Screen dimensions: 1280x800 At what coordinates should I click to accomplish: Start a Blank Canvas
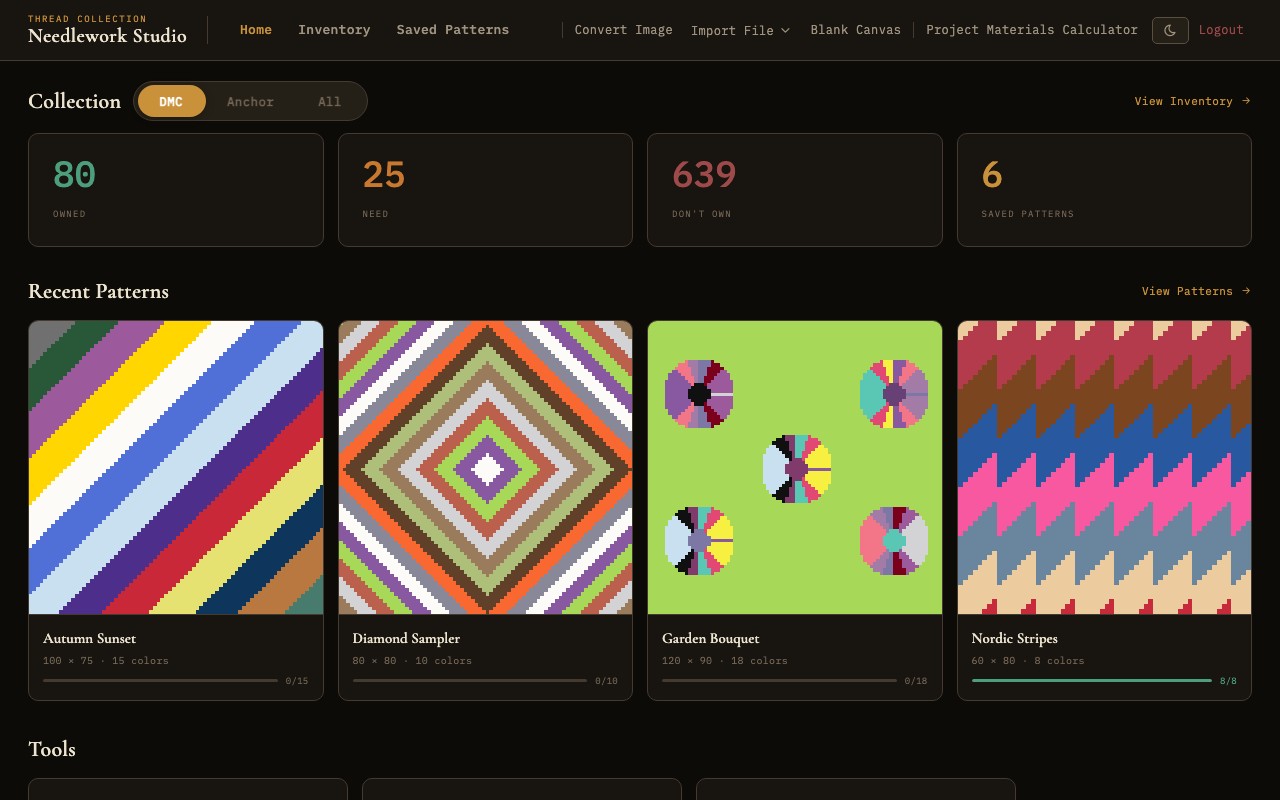click(855, 30)
